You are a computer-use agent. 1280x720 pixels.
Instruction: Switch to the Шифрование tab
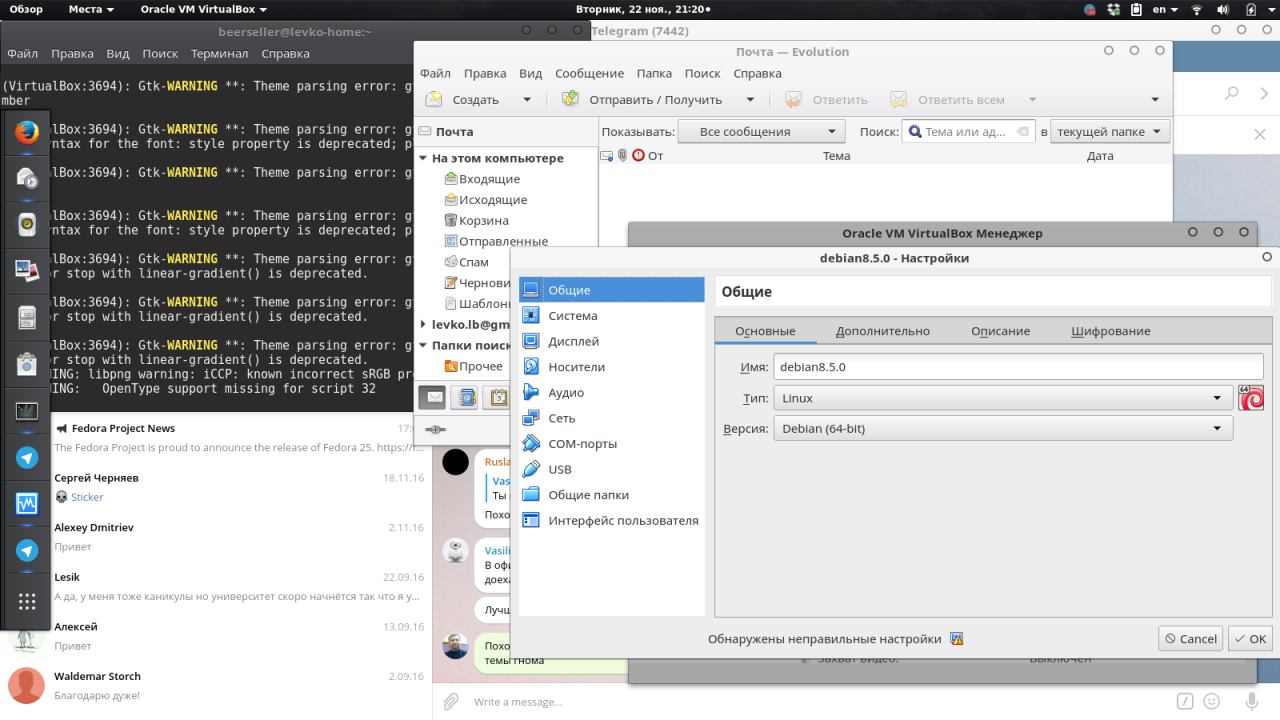click(x=1111, y=331)
